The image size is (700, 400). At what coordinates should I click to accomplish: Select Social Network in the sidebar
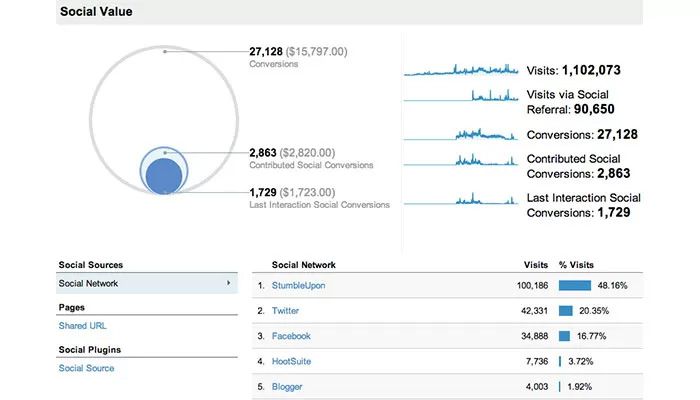tap(91, 284)
